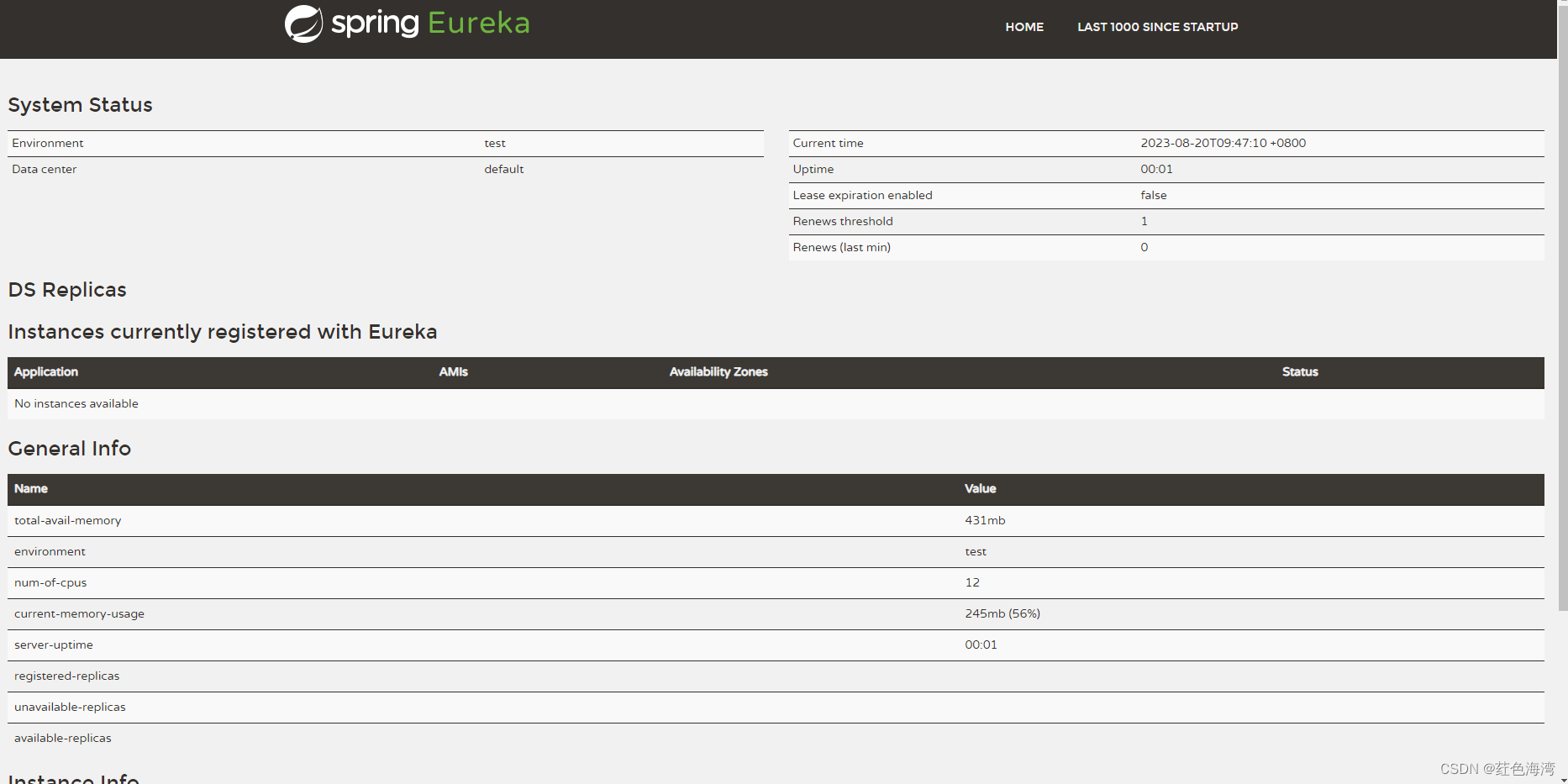
Task: Click the Spring leaf logo icon
Action: [x=303, y=24]
